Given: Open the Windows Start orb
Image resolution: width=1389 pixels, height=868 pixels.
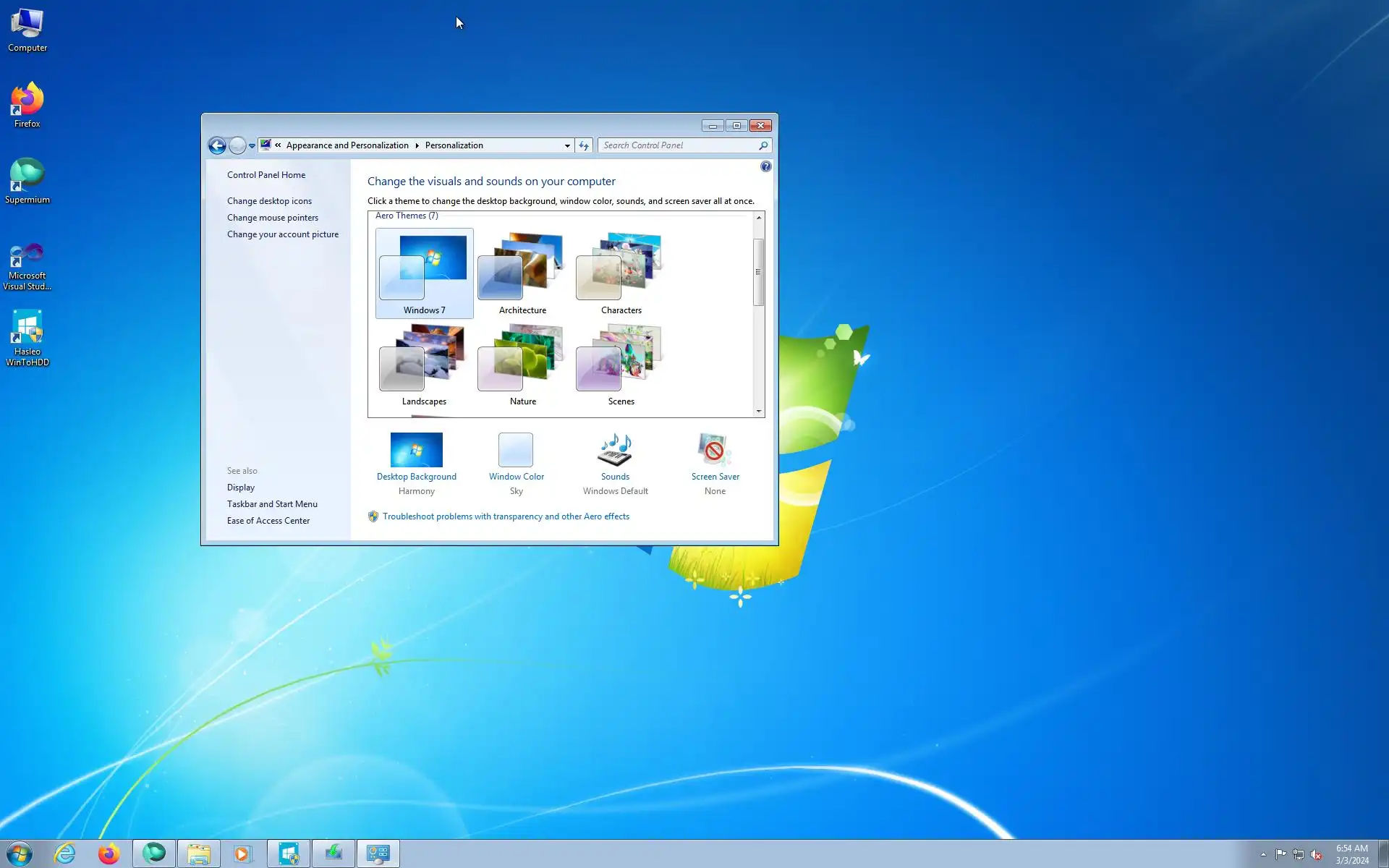Looking at the screenshot, I should tap(20, 854).
